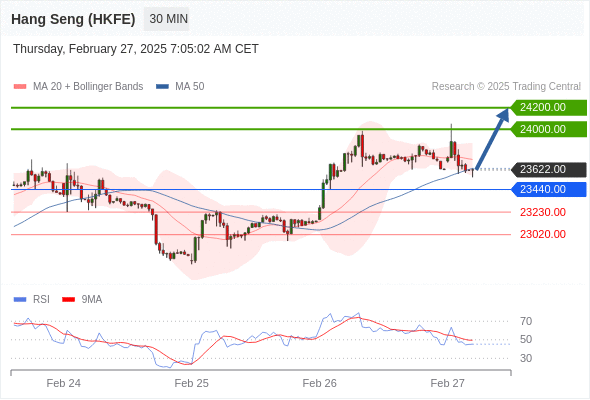Click the RSI 50 level label
The image size is (590, 400).
[526, 339]
